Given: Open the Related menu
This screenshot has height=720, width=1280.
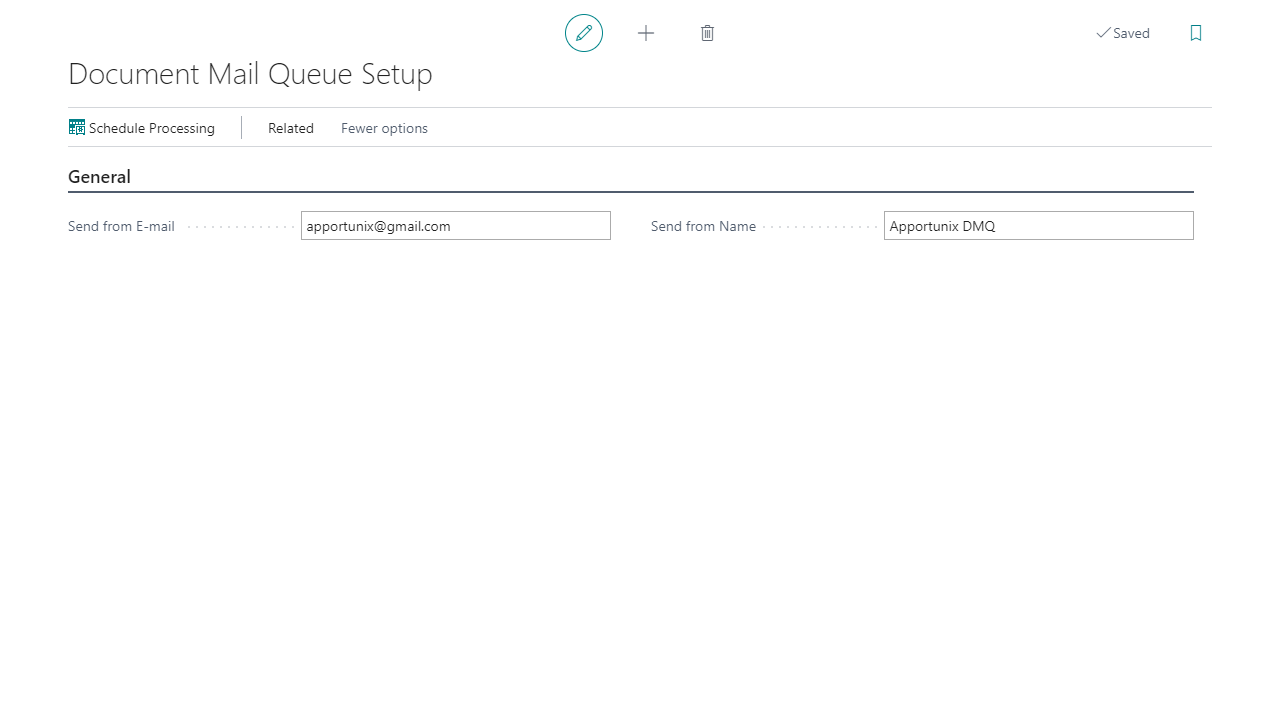Looking at the screenshot, I should click(x=290, y=128).
